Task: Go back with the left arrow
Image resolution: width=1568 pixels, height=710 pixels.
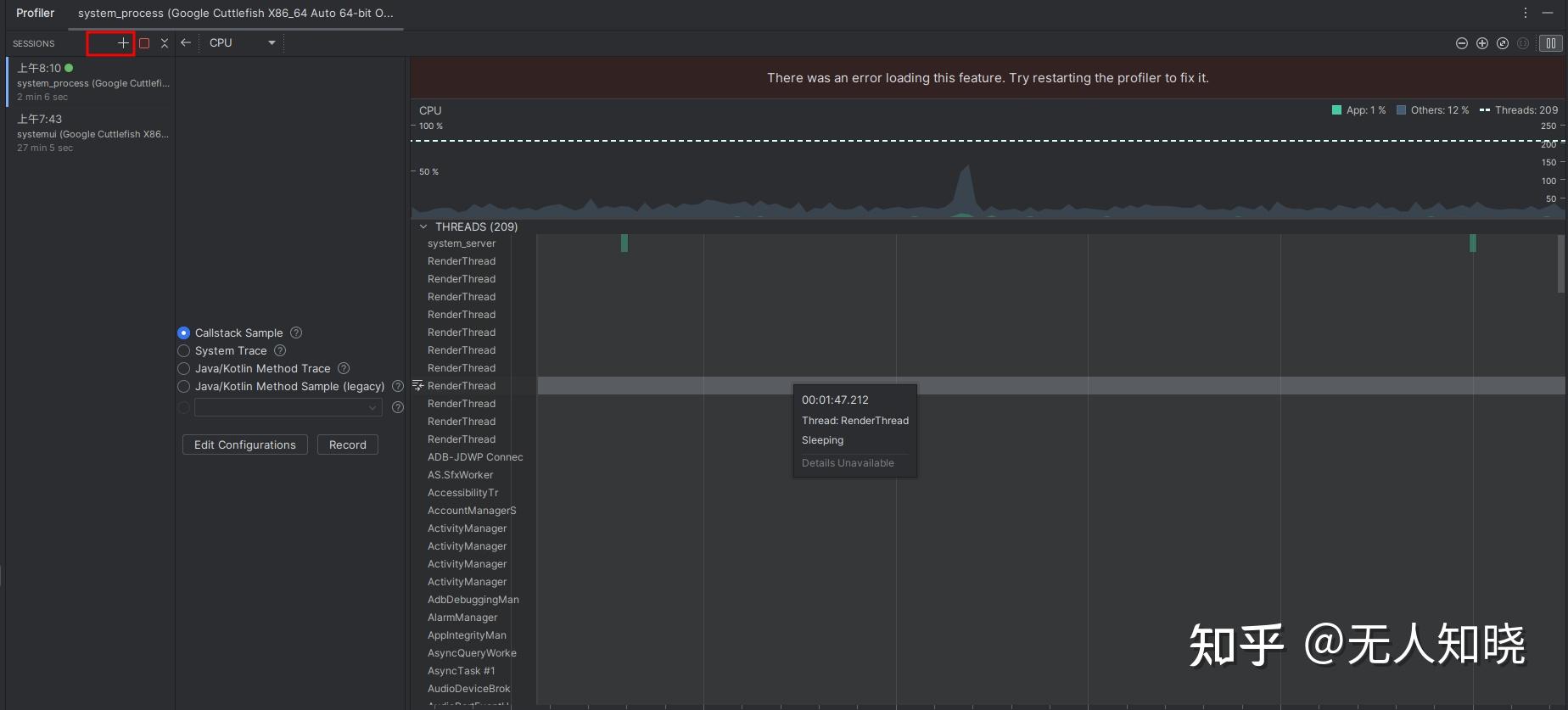Action: click(x=186, y=42)
